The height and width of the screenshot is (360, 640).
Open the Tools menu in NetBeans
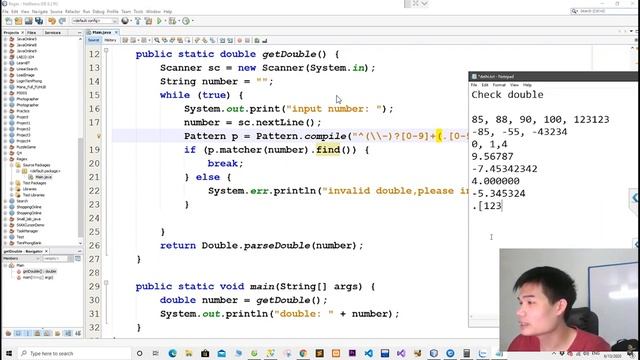[138, 12]
